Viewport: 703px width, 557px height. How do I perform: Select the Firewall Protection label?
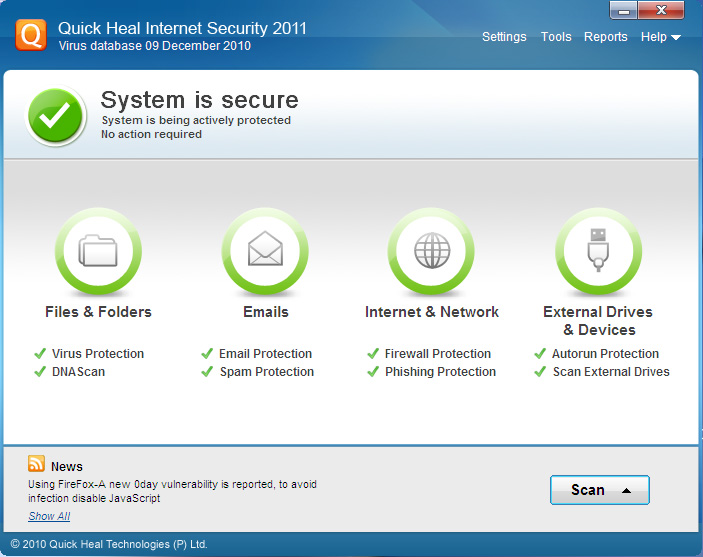tap(438, 353)
